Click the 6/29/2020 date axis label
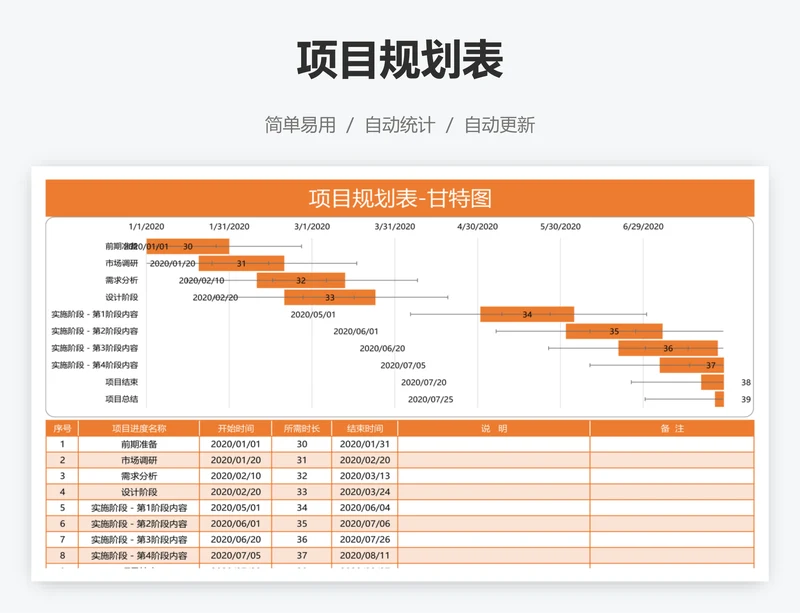 643,227
